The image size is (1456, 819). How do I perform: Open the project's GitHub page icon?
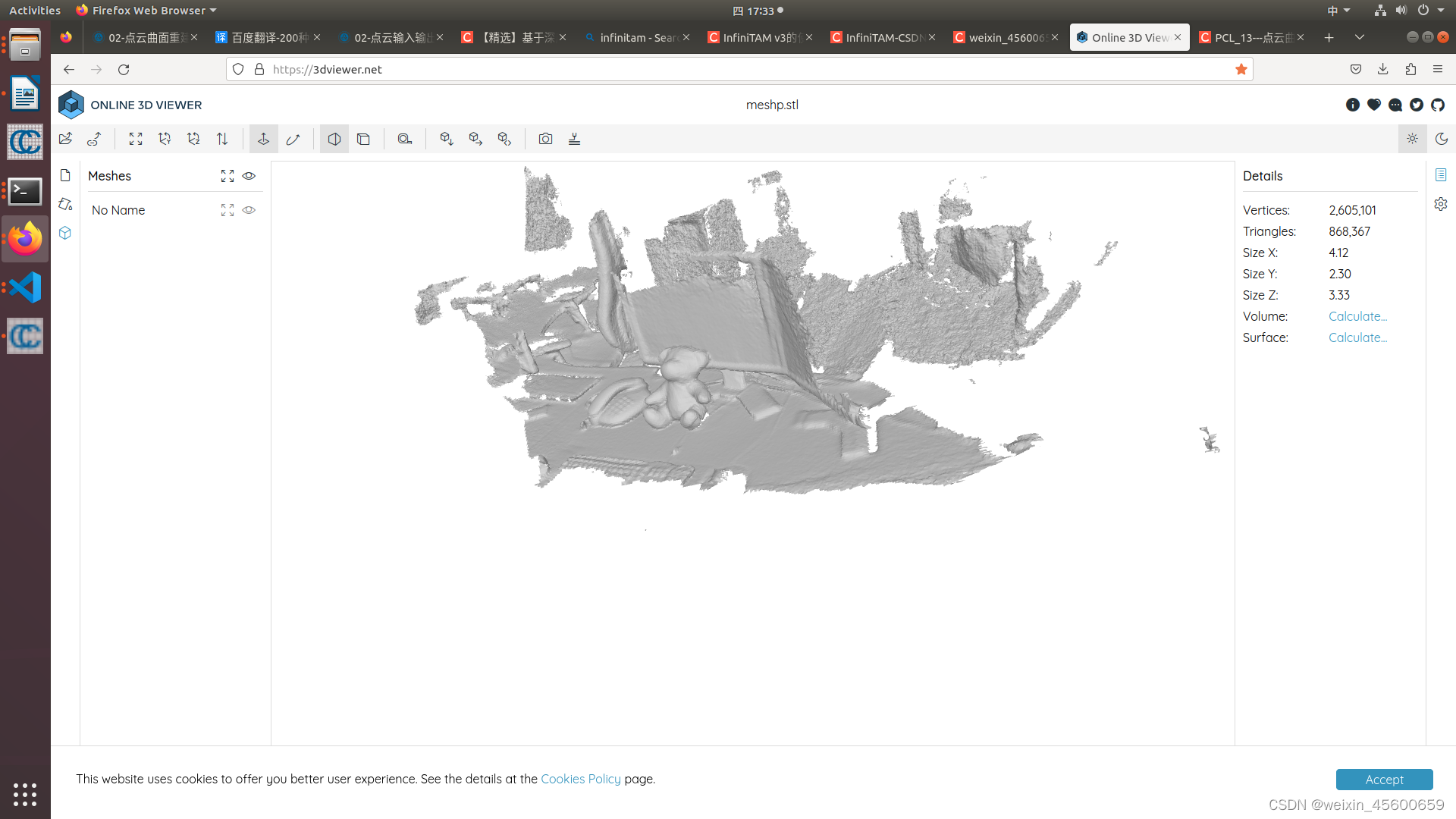coord(1438,105)
